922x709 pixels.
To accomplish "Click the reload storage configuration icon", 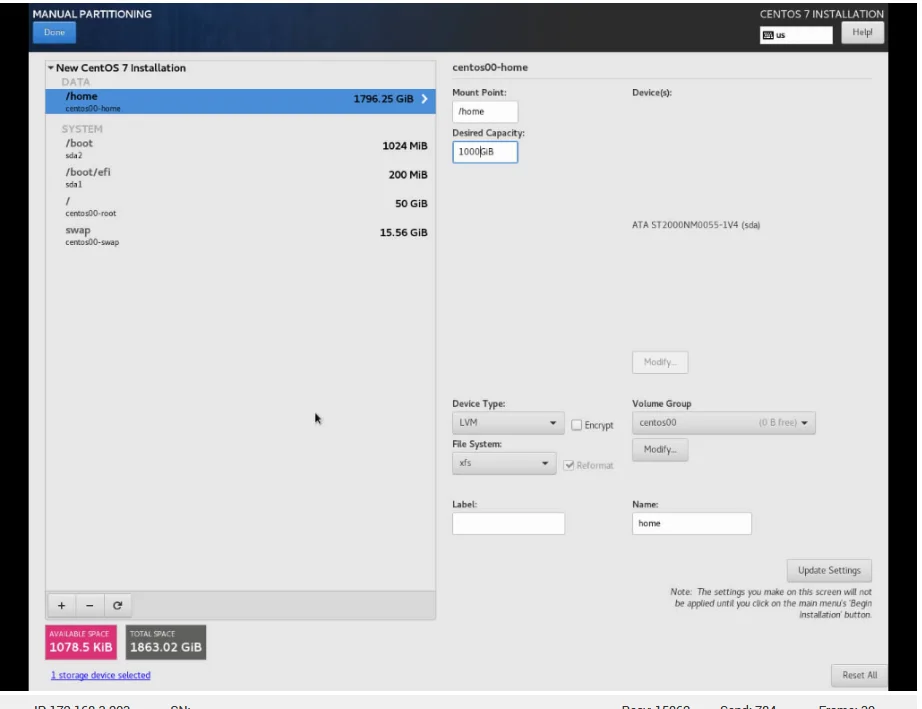I will click(118, 605).
